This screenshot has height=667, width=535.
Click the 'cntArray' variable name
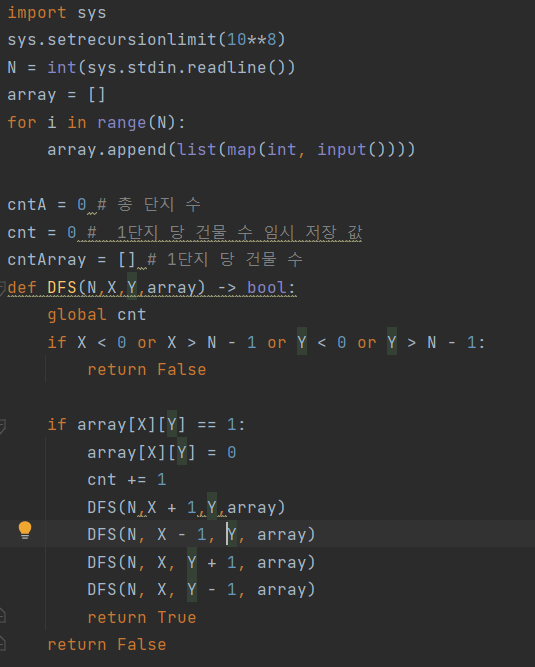(47, 260)
